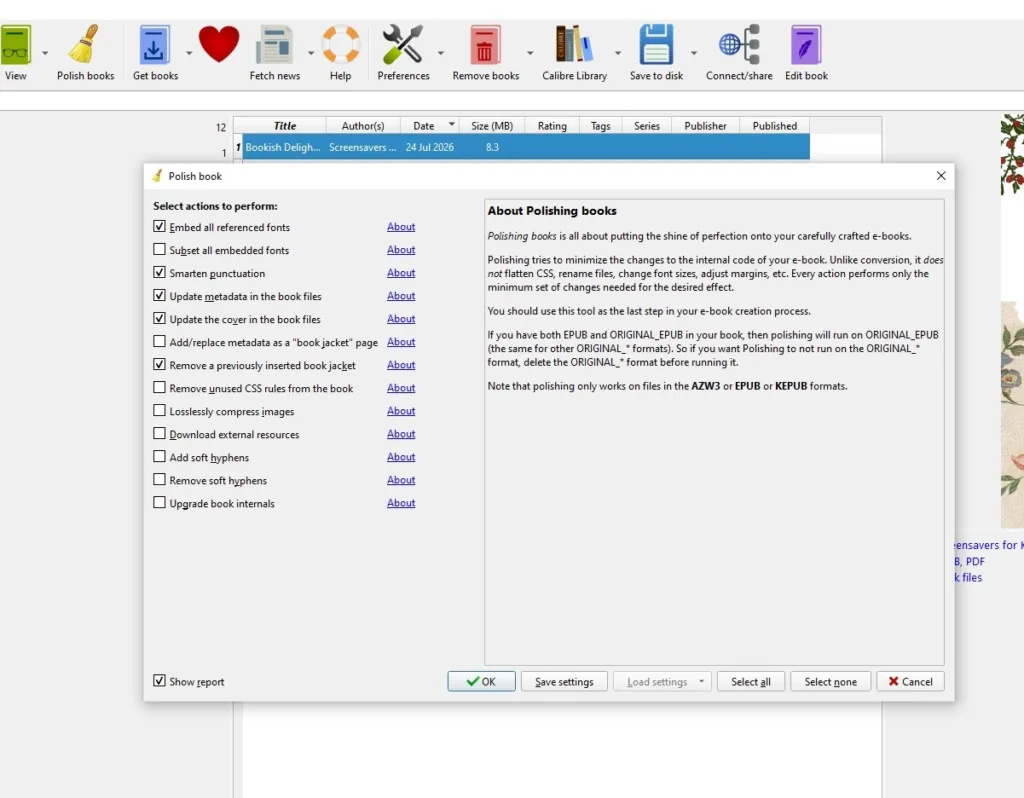Image resolution: width=1024 pixels, height=798 pixels.
Task: Enable Add/replace metadata as book jacket page
Action: [x=159, y=342]
